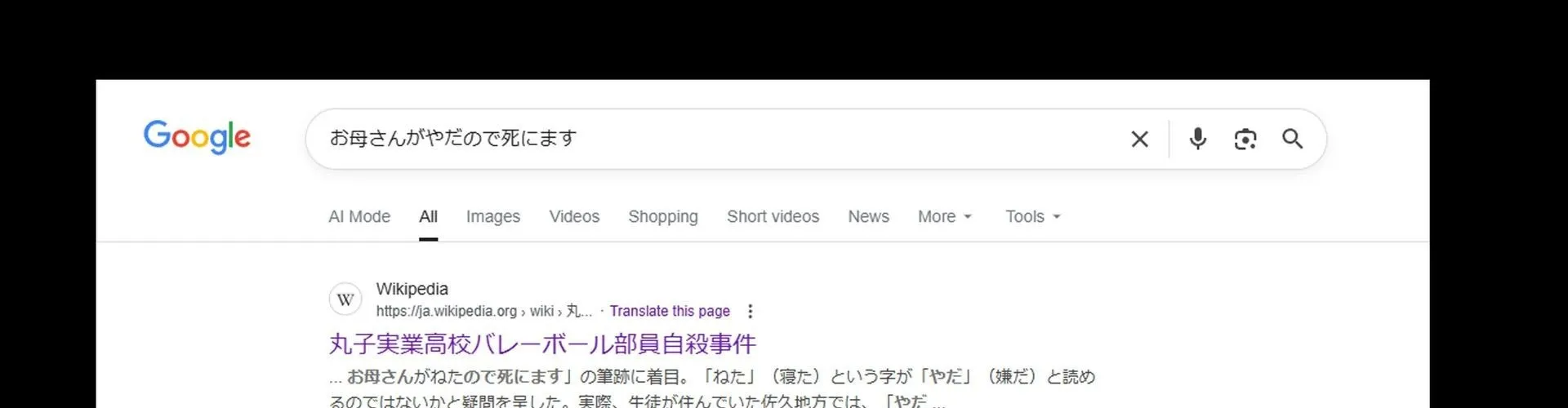
Task: Open the 丸子実業高校バレーボール部員自殺事件 result
Action: [542, 344]
